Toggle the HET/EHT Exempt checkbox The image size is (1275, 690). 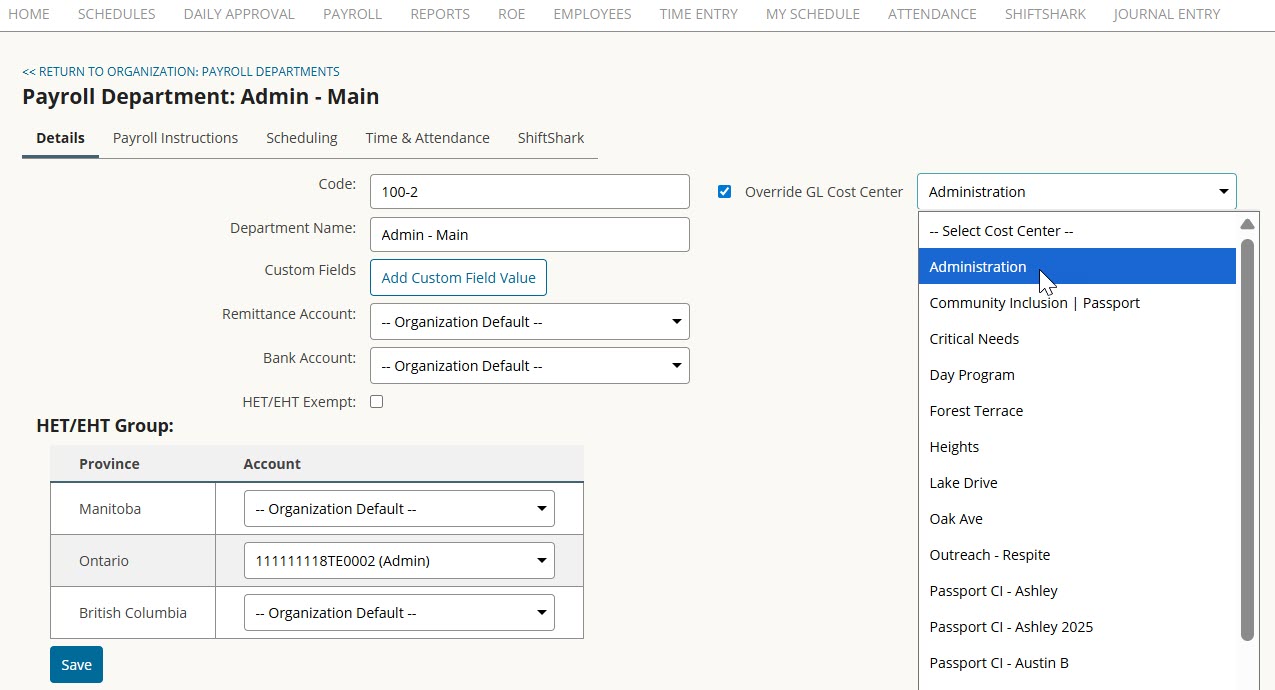click(x=376, y=402)
